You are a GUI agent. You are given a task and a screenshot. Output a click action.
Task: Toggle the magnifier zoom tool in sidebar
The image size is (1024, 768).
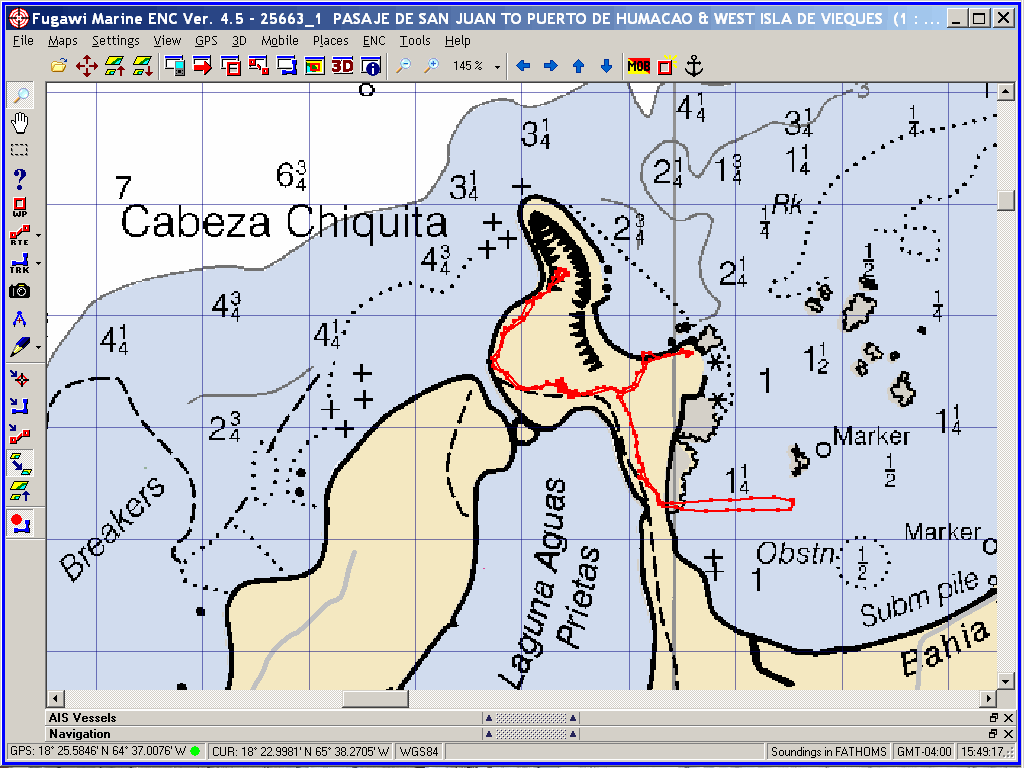pyautogui.click(x=20, y=95)
